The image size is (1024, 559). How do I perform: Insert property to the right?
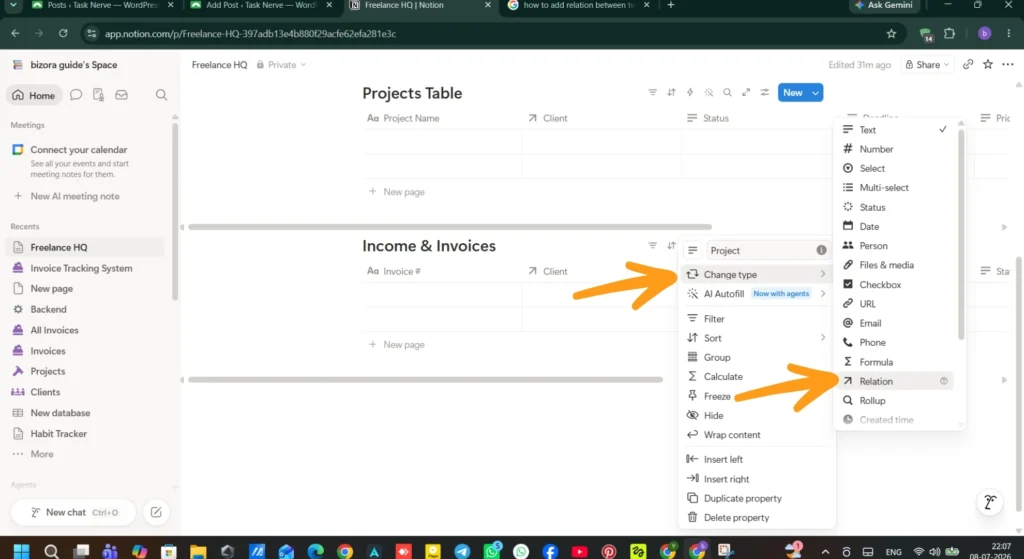756,479
